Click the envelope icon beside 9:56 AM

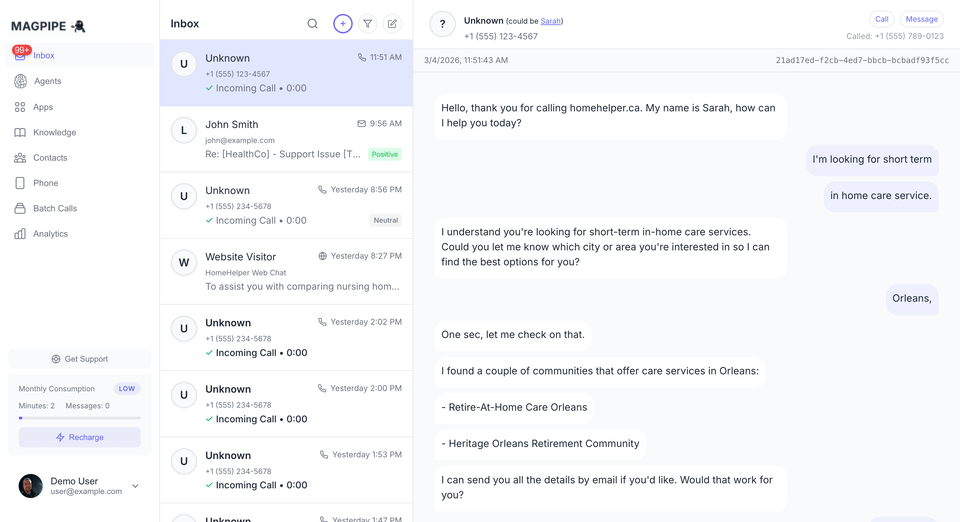(361, 124)
